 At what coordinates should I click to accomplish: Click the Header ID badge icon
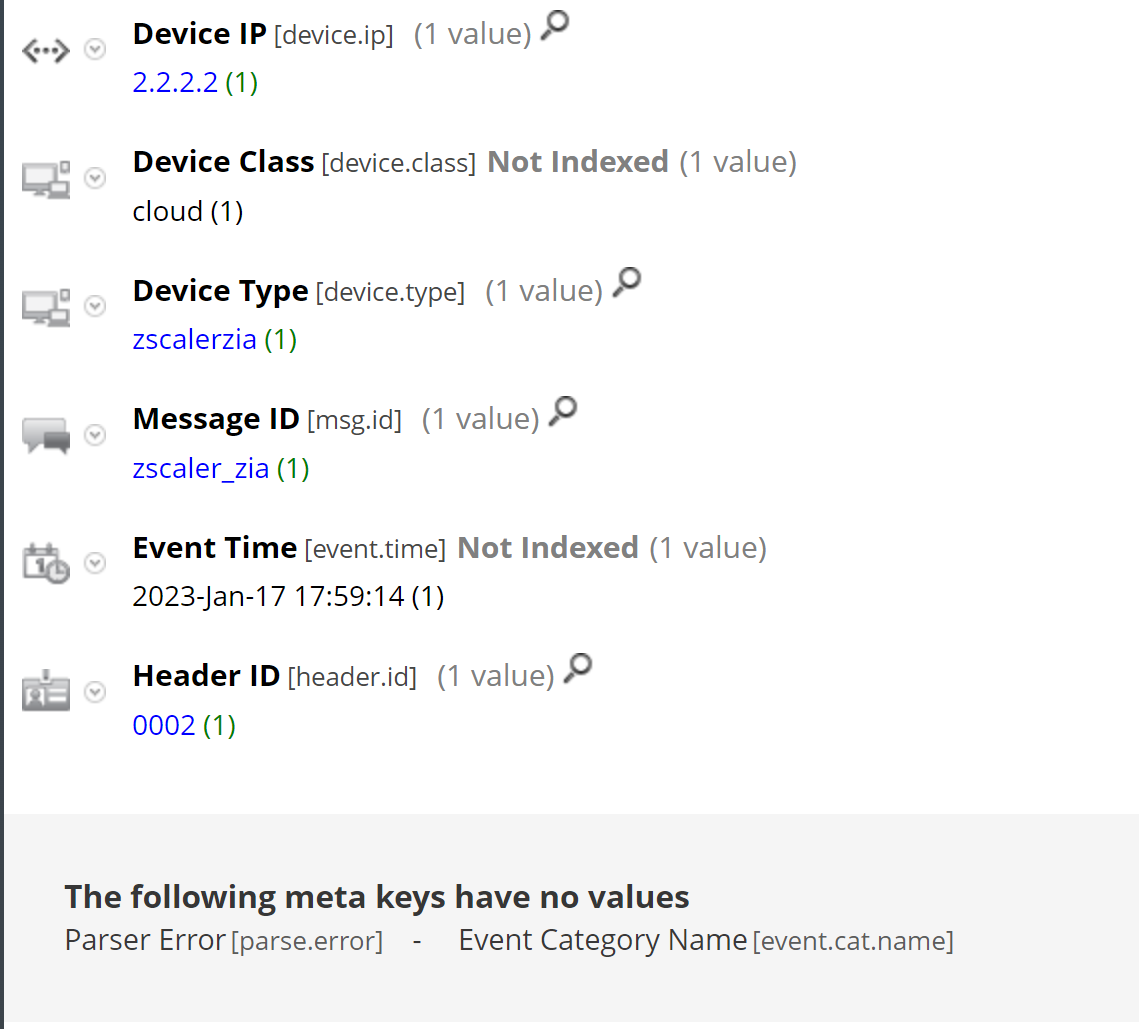(46, 692)
